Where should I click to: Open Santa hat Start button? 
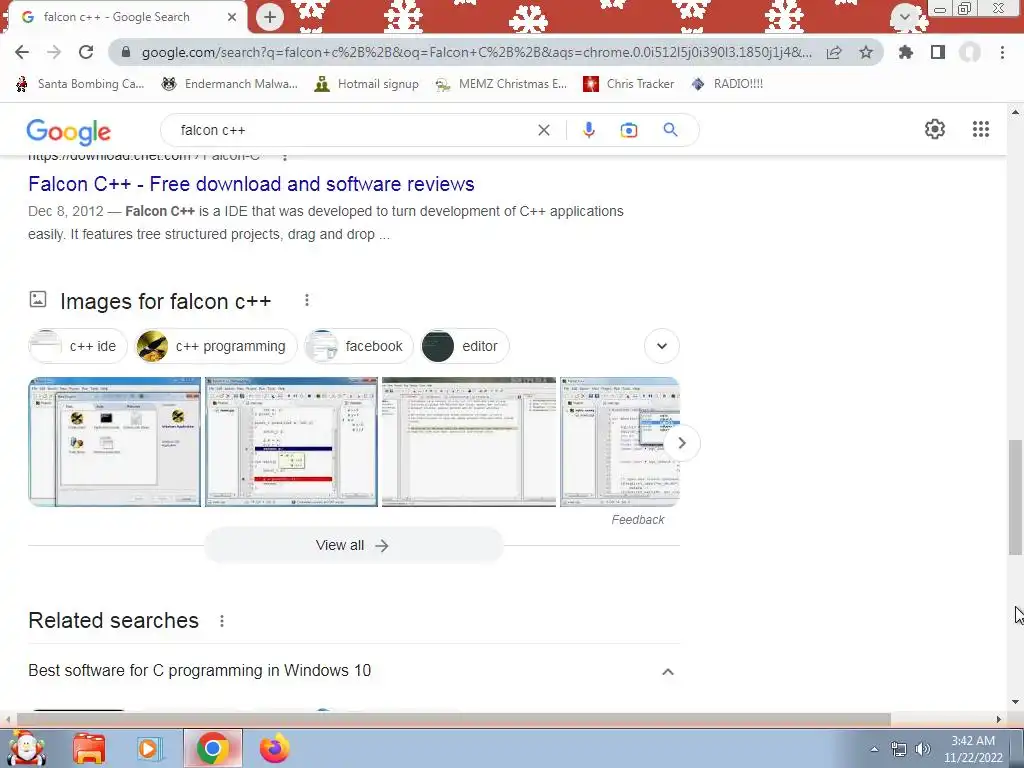(x=26, y=748)
